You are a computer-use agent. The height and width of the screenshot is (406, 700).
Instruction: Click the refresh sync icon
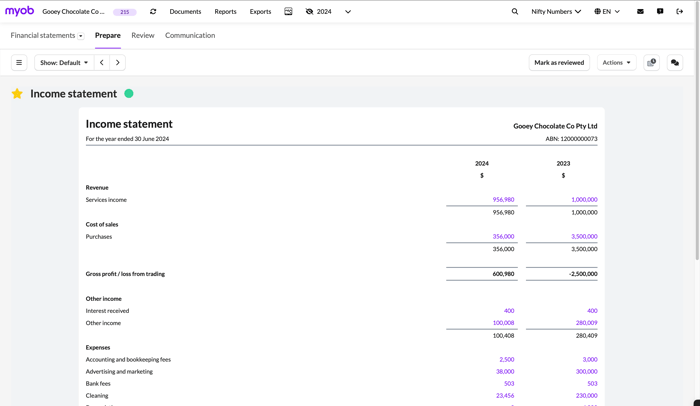pyautogui.click(x=153, y=12)
